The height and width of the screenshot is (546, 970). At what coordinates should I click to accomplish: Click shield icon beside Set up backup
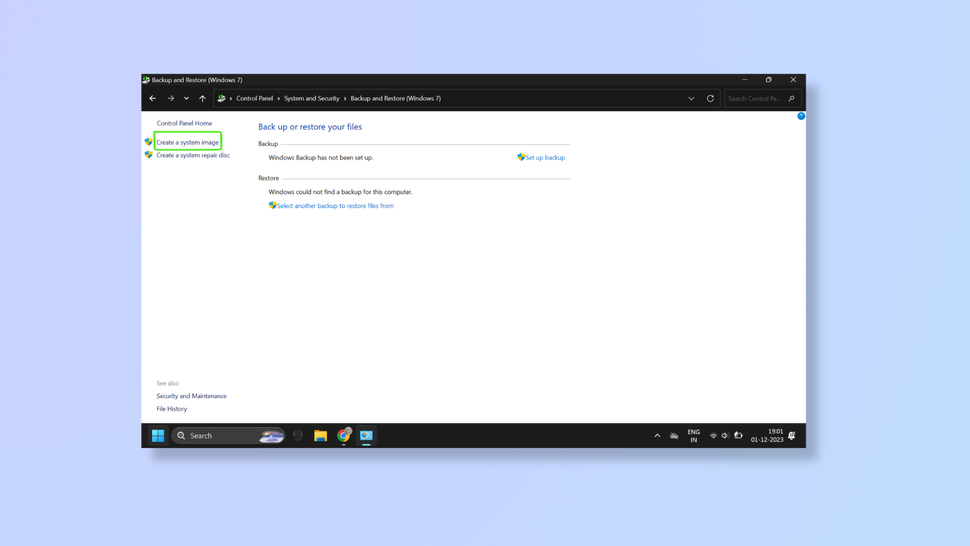click(521, 157)
